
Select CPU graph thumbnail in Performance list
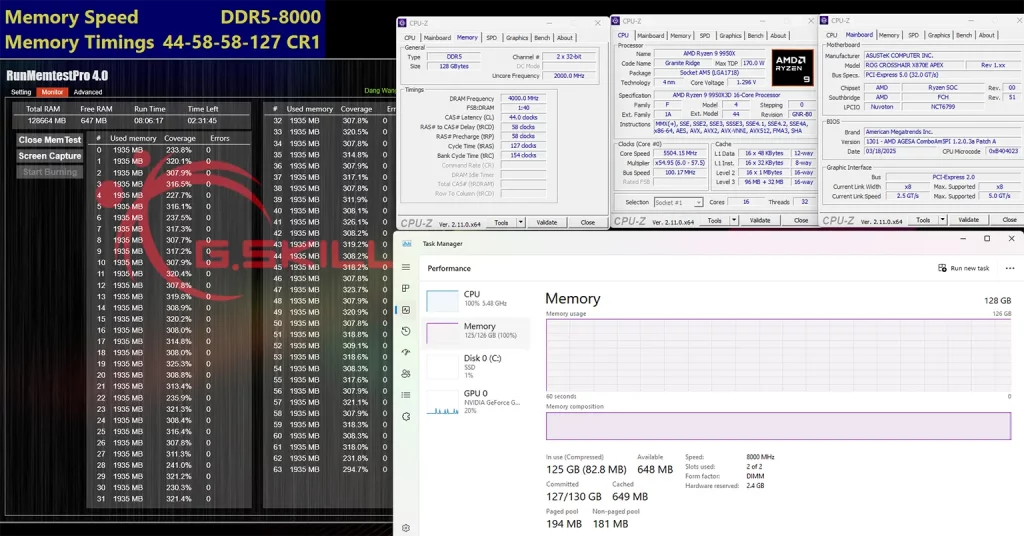442,300
